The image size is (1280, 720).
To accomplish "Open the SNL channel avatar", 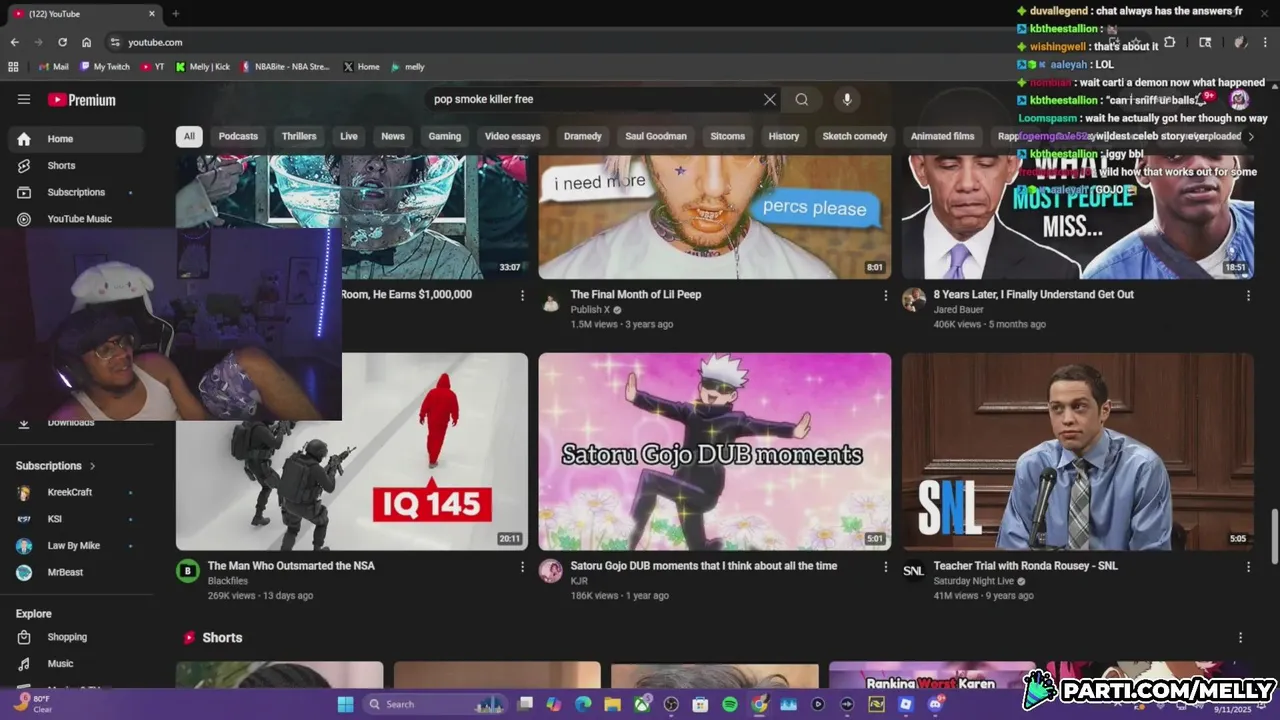I will (914, 571).
